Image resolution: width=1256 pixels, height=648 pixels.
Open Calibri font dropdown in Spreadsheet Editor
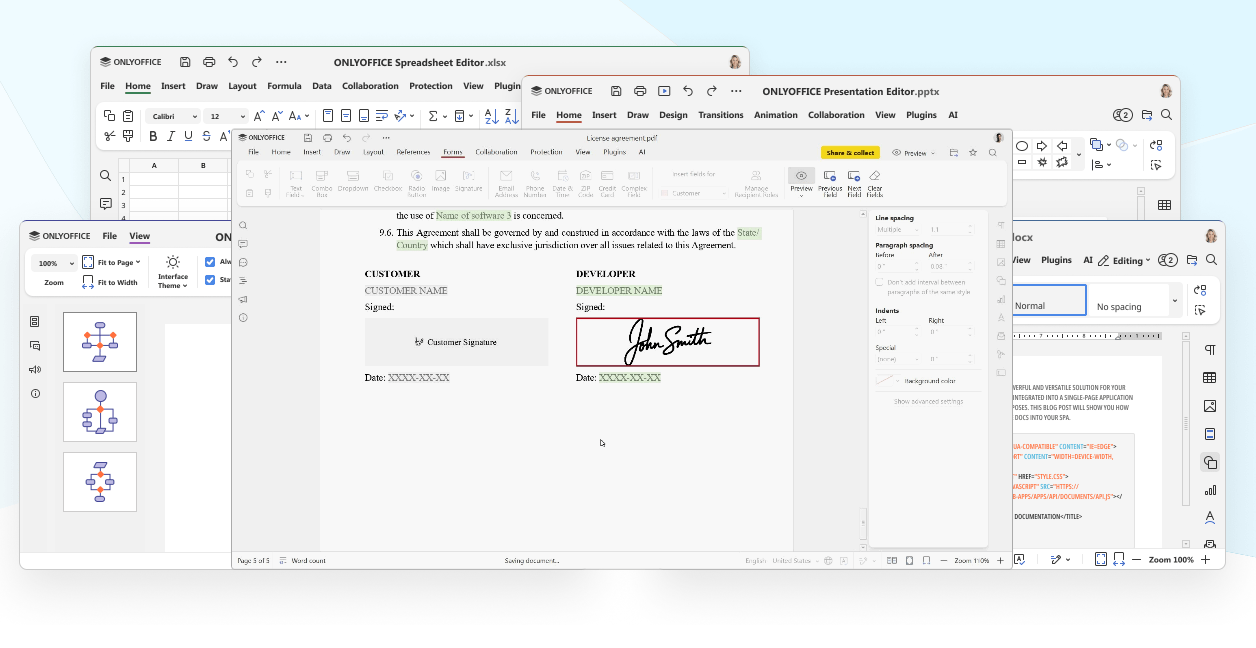click(173, 116)
